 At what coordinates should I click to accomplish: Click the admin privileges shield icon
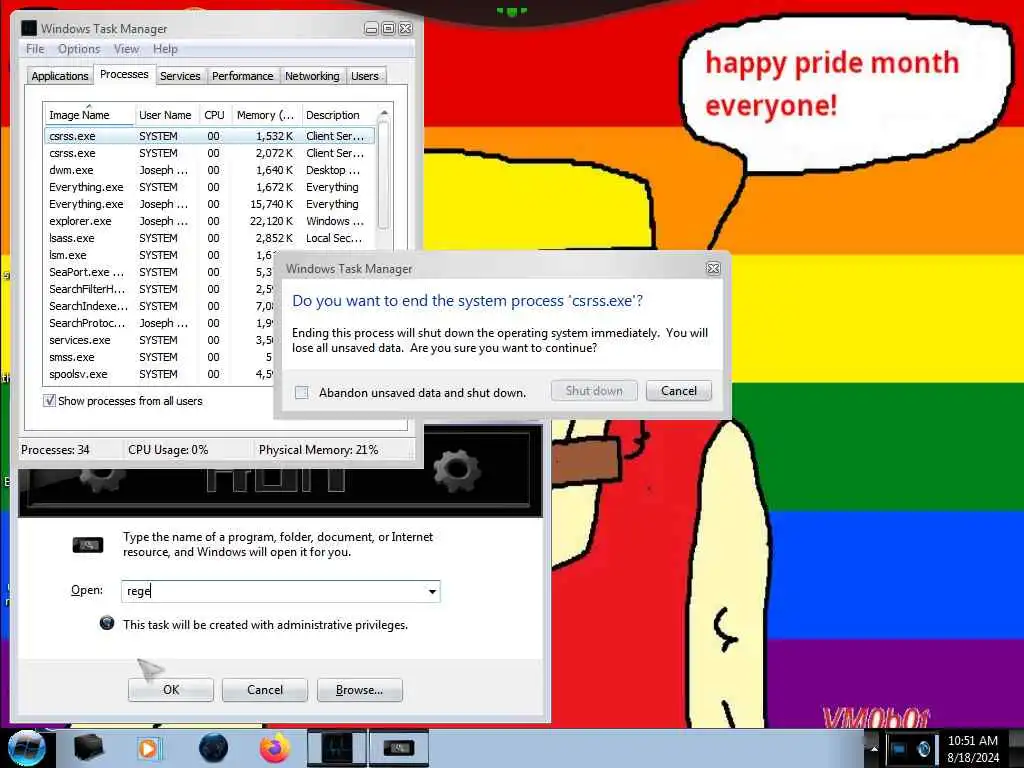pyautogui.click(x=107, y=624)
